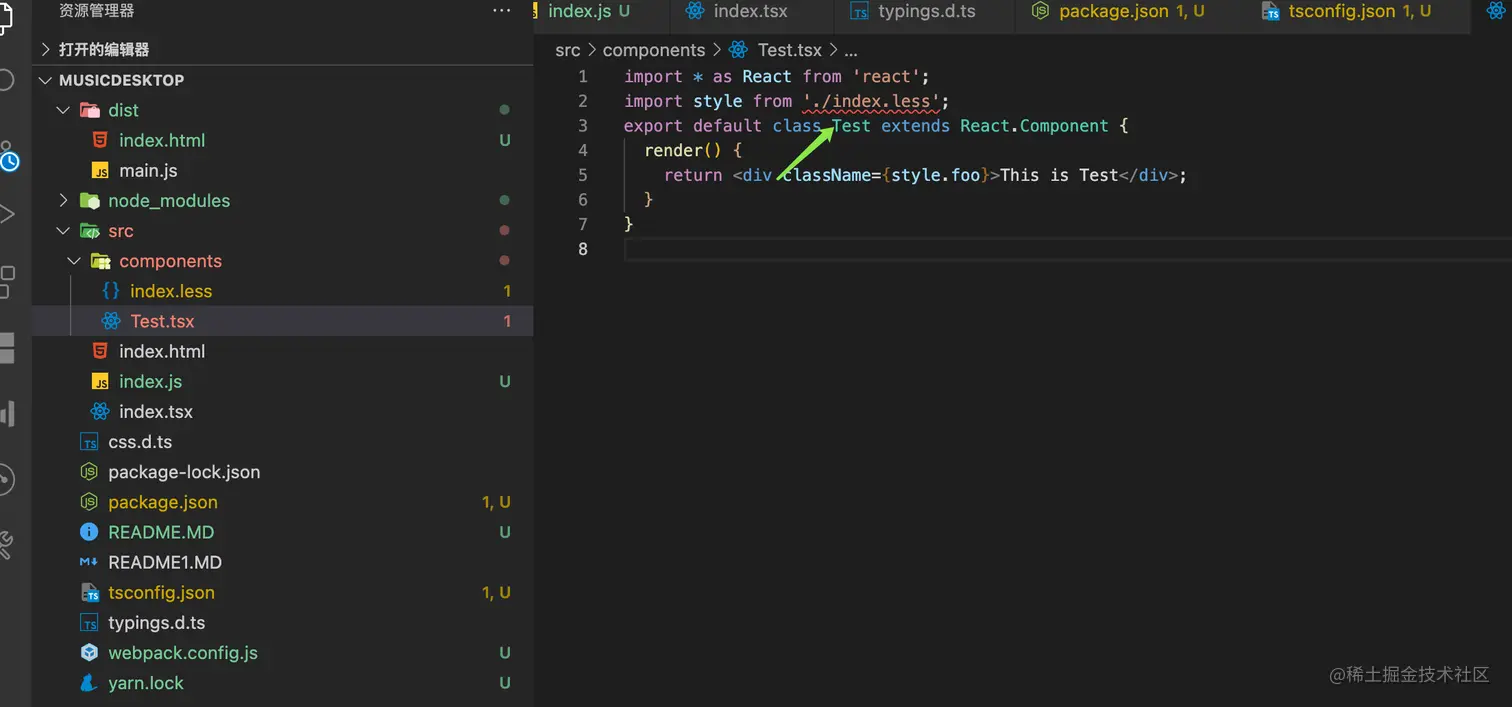Screen dimensions: 1512x707
Task: Click the yarn cat icon beside yarn.lock
Action: (89, 683)
